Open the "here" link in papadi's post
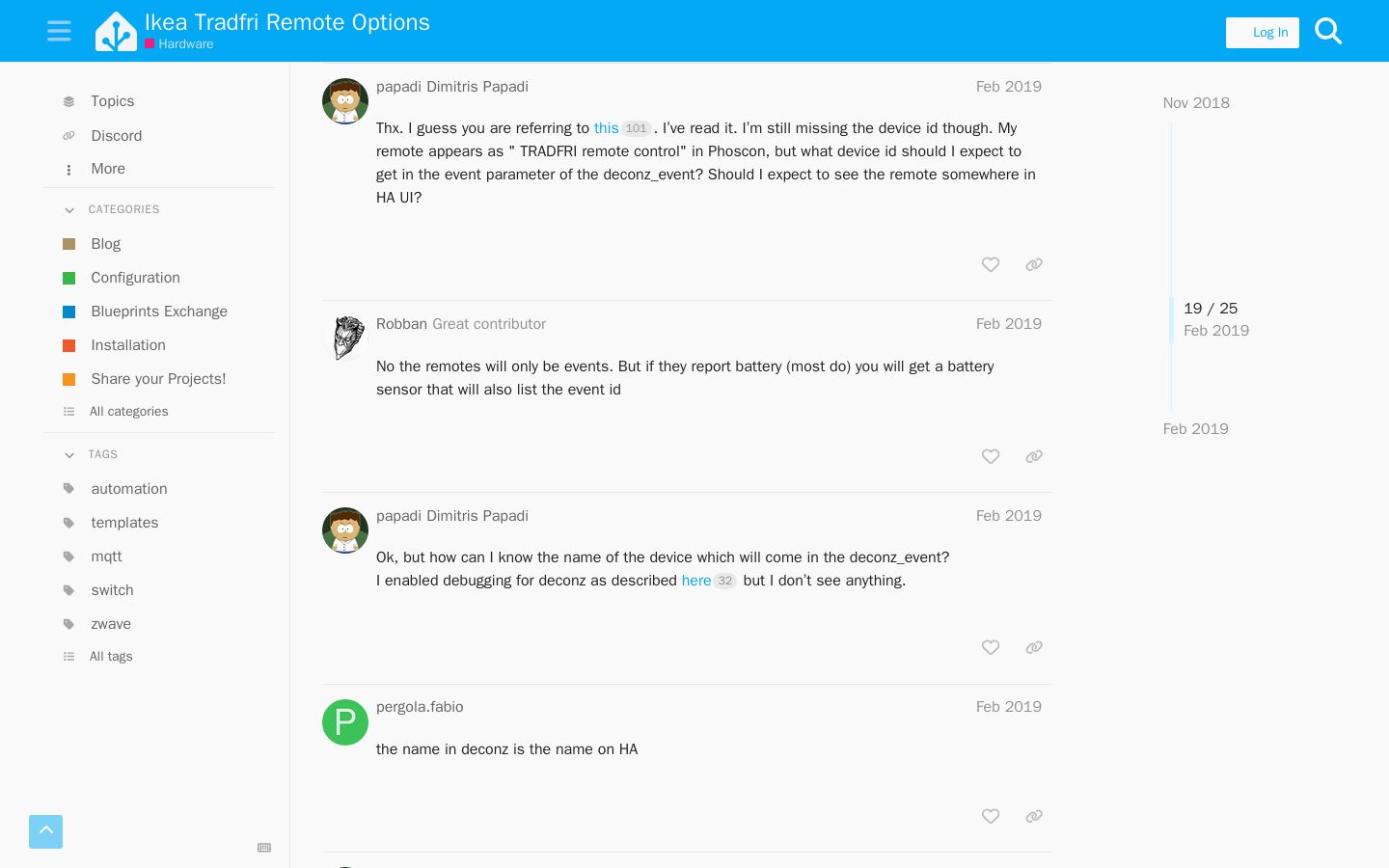 coord(696,581)
